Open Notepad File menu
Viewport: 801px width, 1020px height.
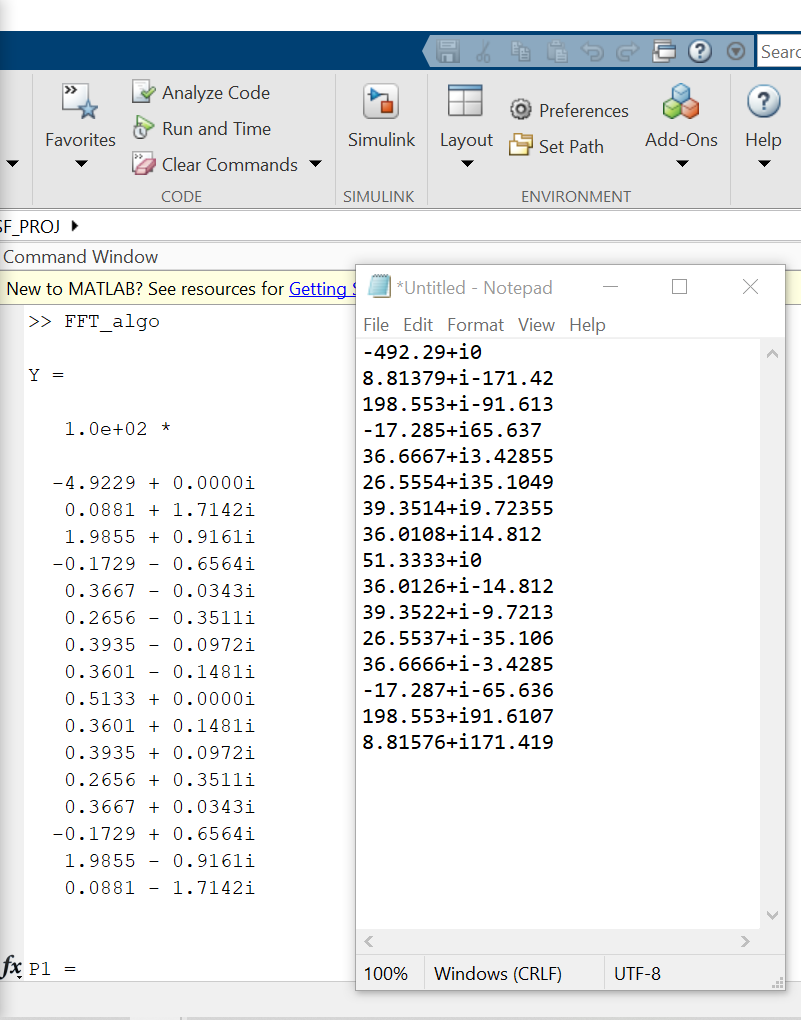pos(376,324)
